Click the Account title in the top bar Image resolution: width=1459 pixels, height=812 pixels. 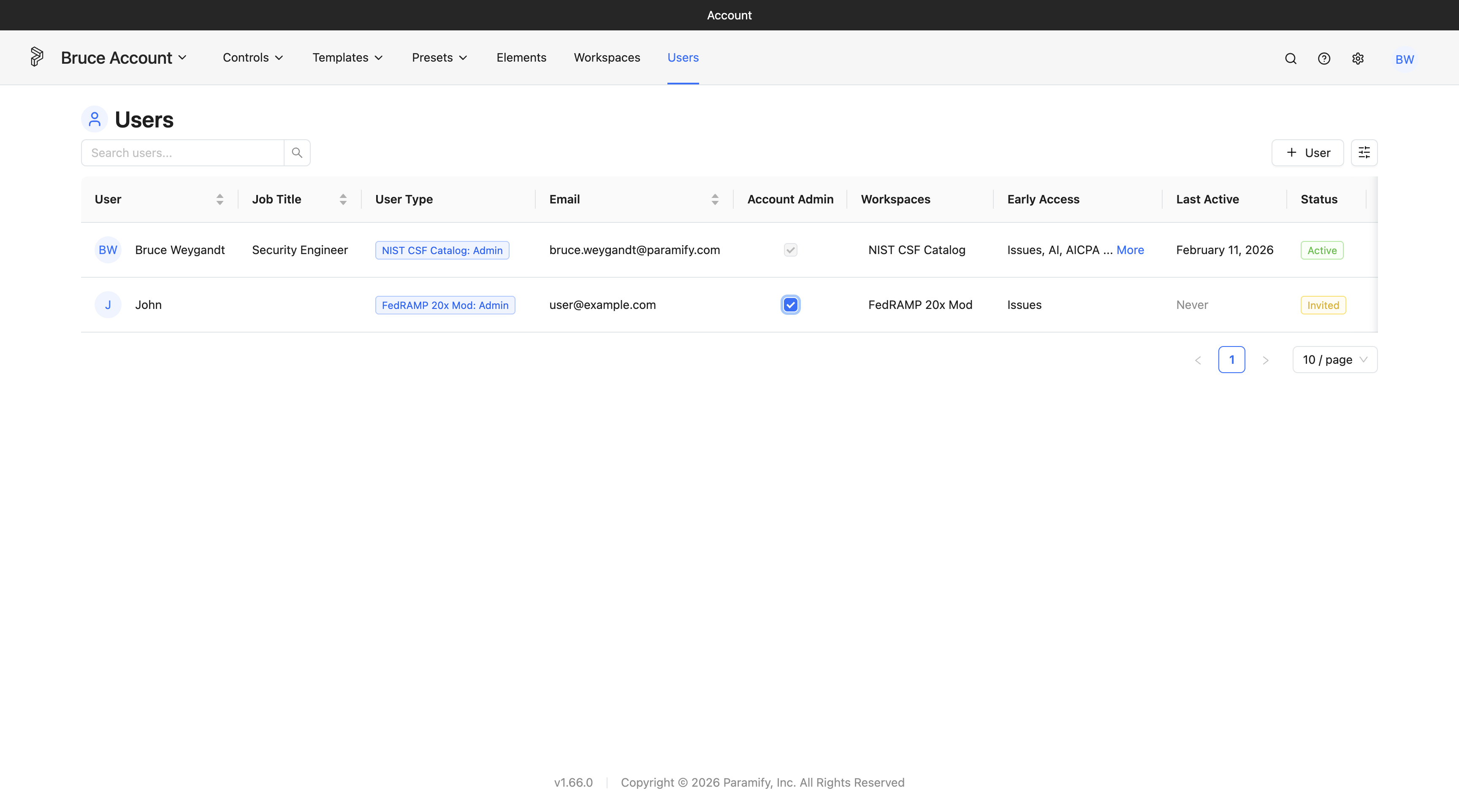(729, 15)
